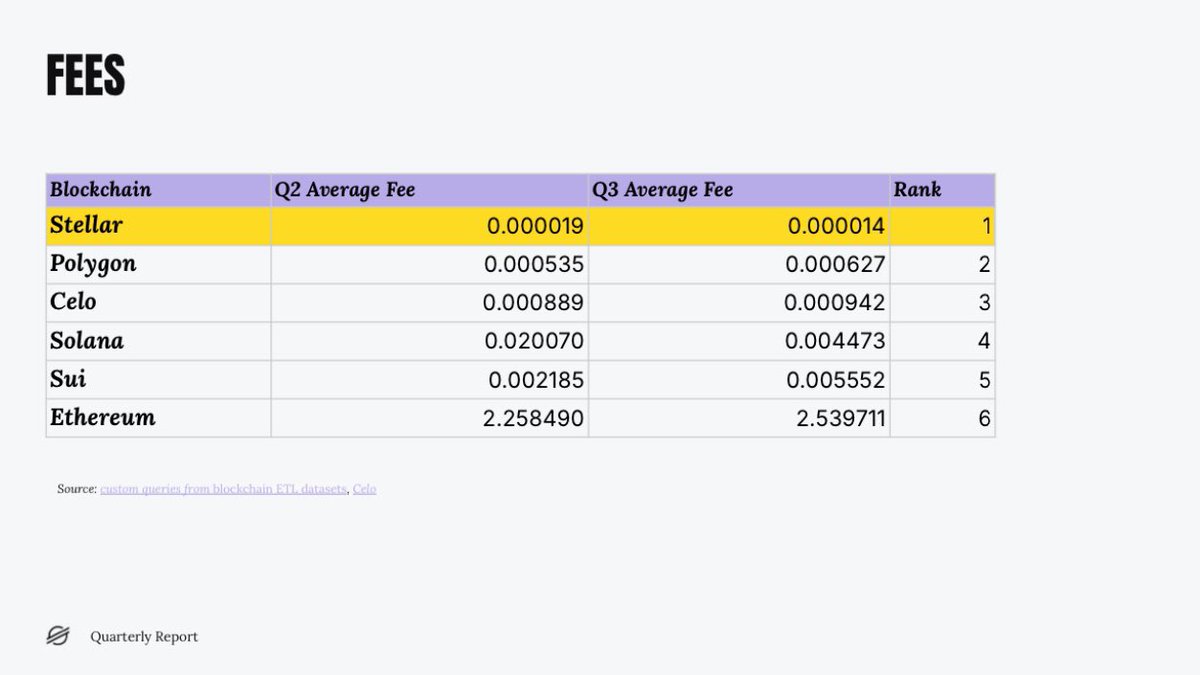1200x675 pixels.
Task: Click the Stellar logo icon in the footer
Action: click(58, 636)
